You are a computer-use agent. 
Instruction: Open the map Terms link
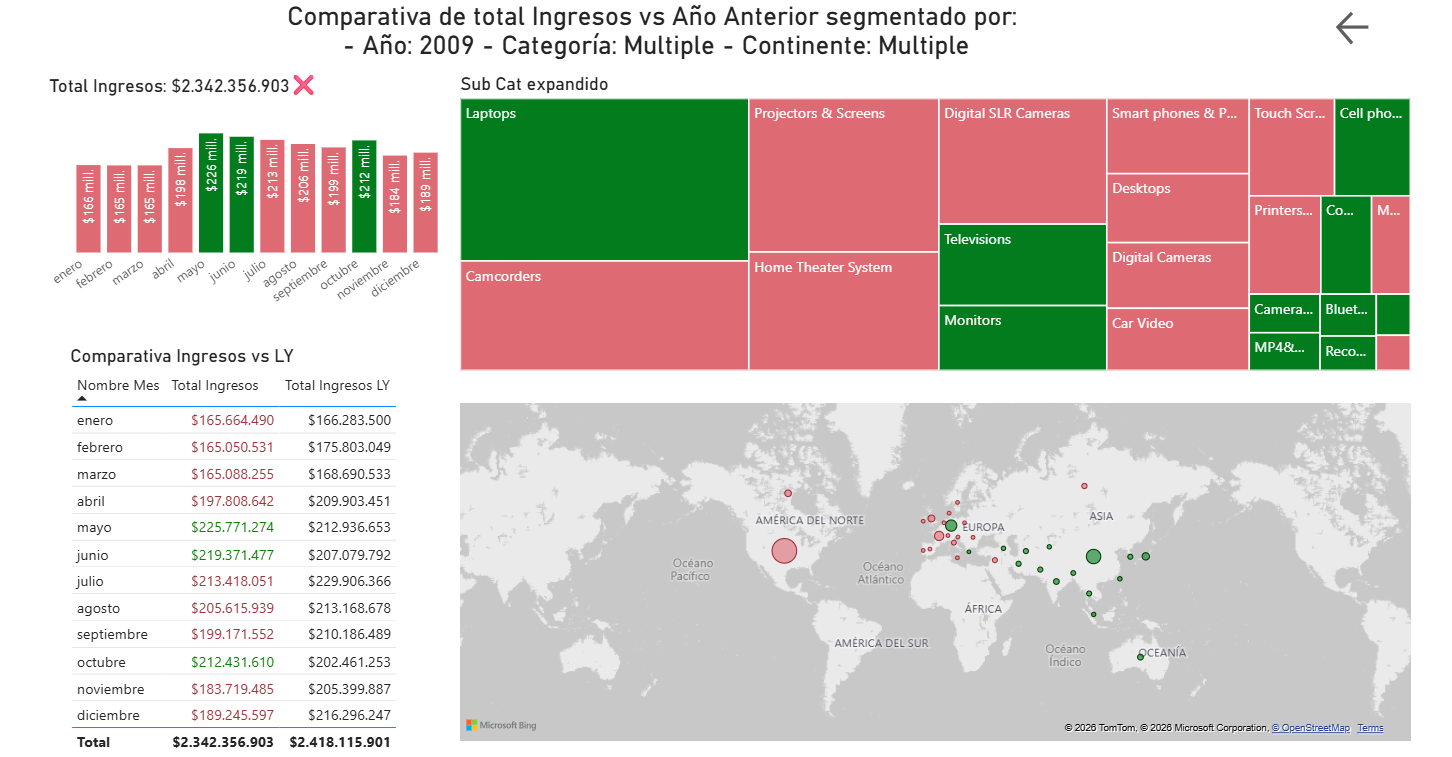(1370, 728)
